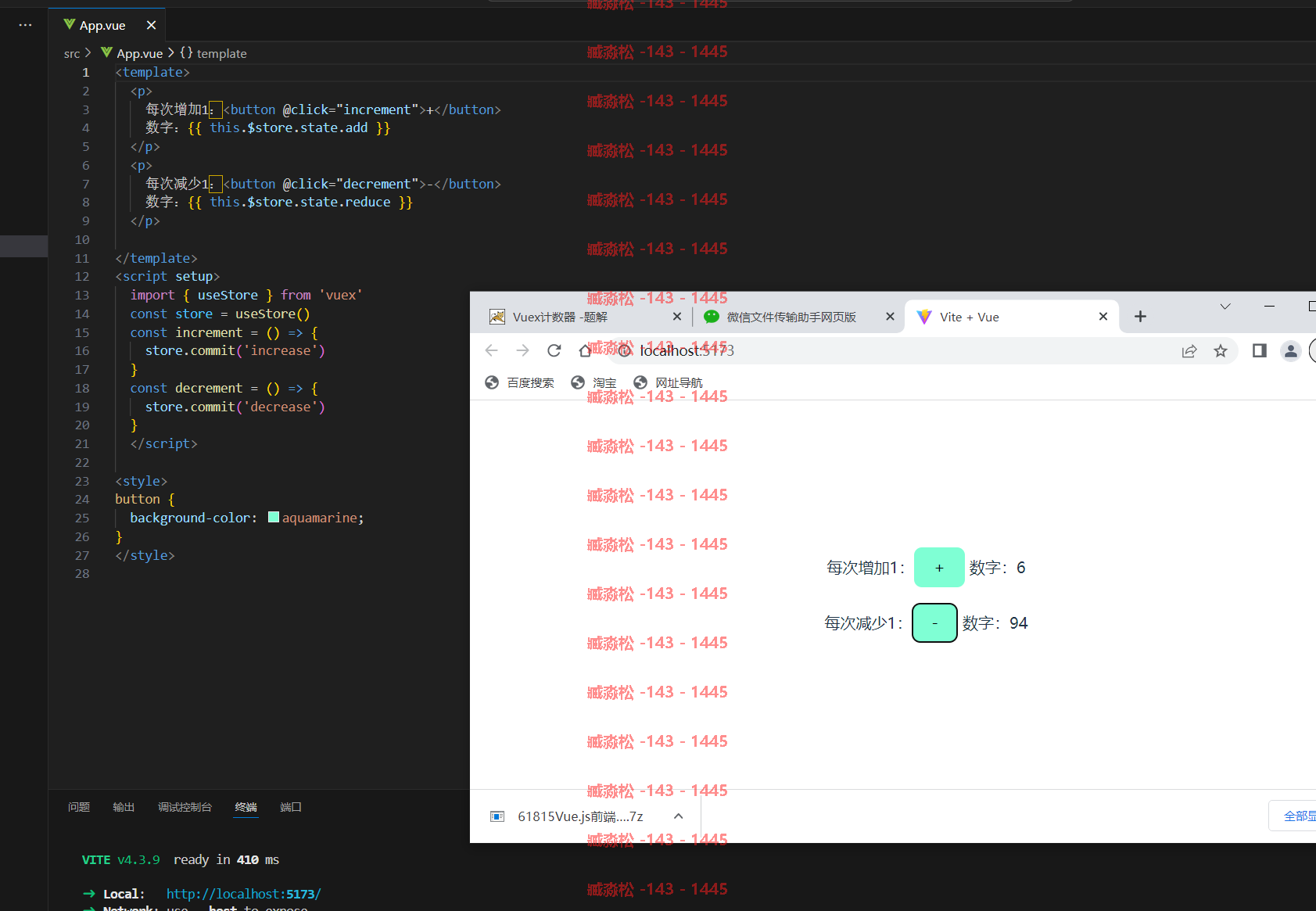Switch to the 问题 panel tab
1316x911 pixels.
79,807
